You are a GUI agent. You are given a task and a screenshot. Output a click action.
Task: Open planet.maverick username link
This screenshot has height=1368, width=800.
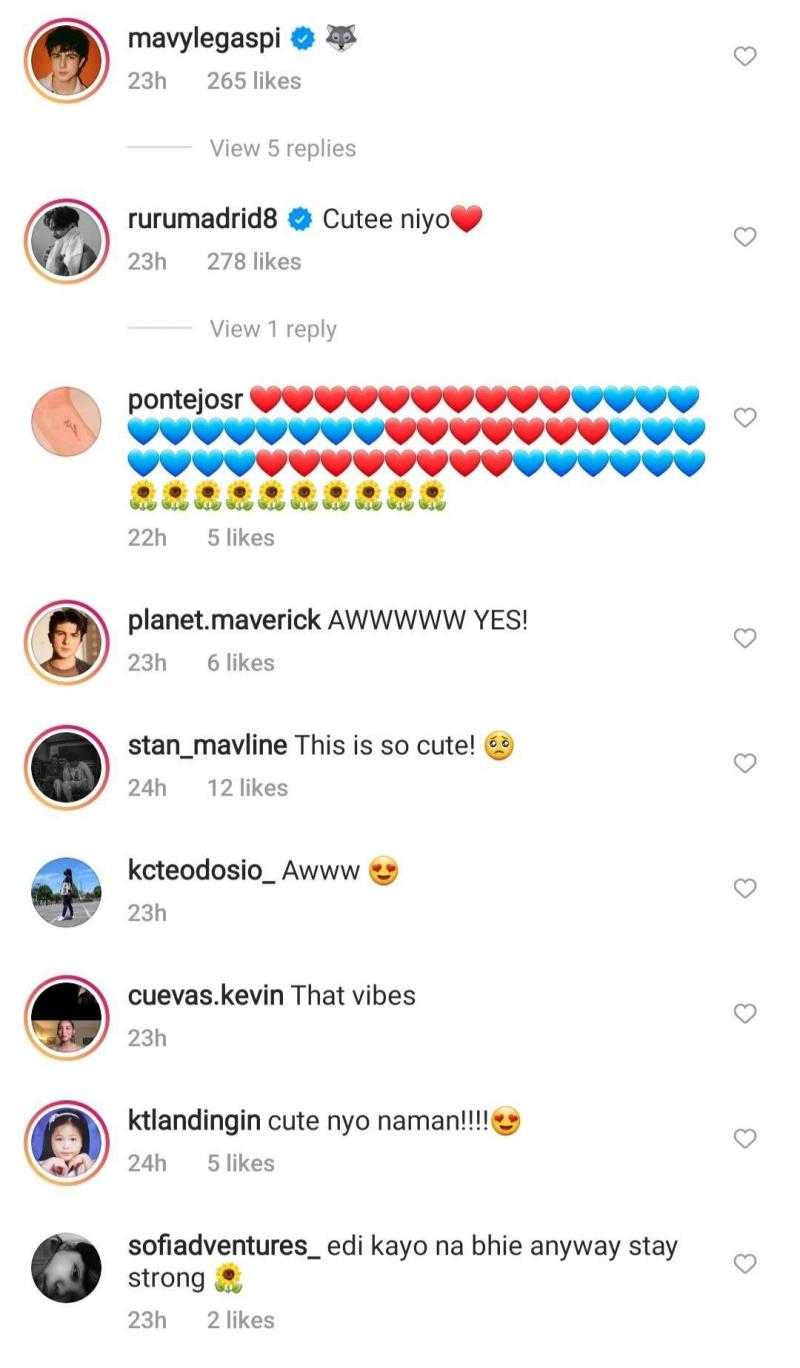(224, 620)
